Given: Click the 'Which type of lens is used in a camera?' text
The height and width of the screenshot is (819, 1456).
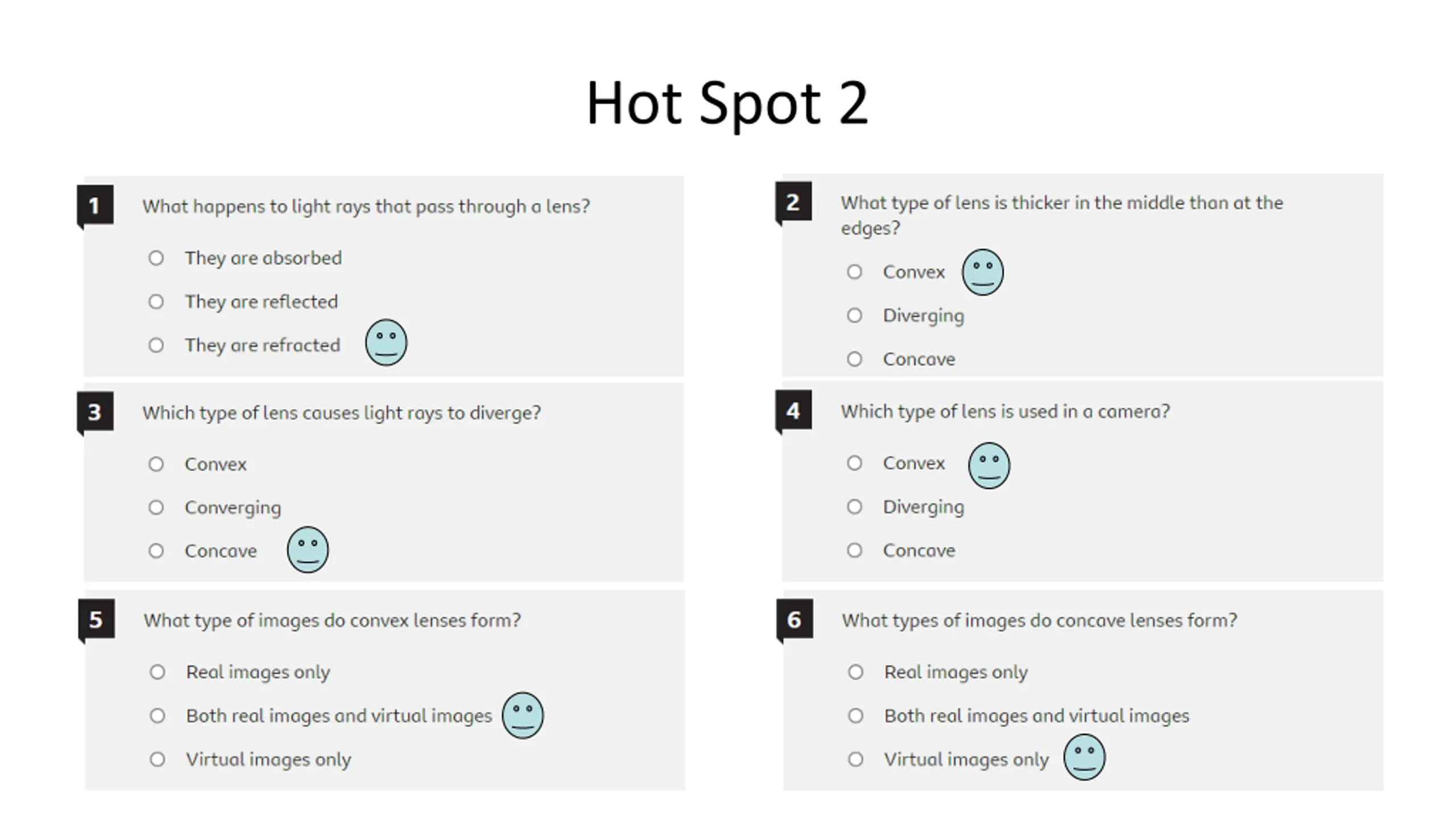Looking at the screenshot, I should click(x=1005, y=411).
